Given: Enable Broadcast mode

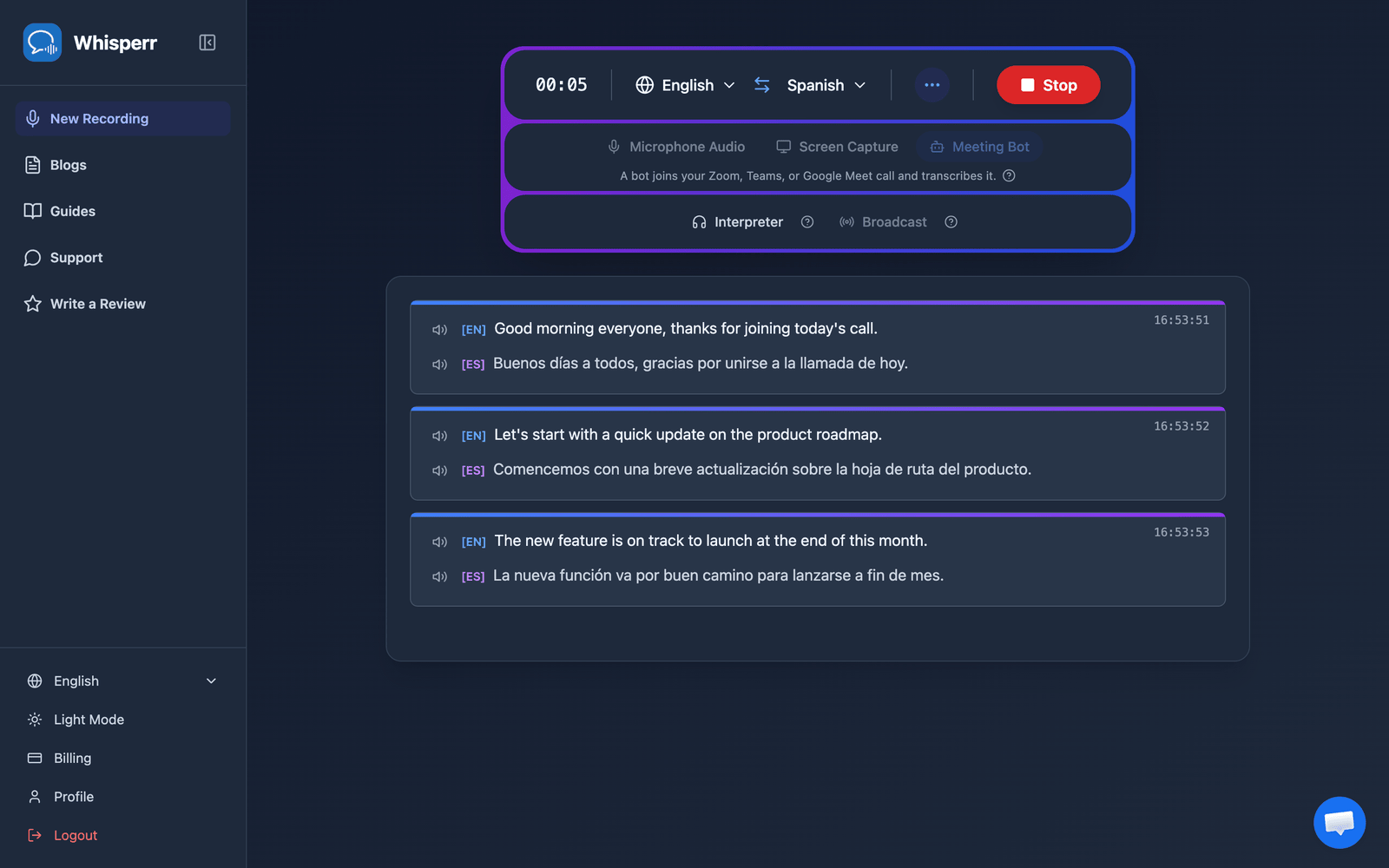Looking at the screenshot, I should click(883, 222).
